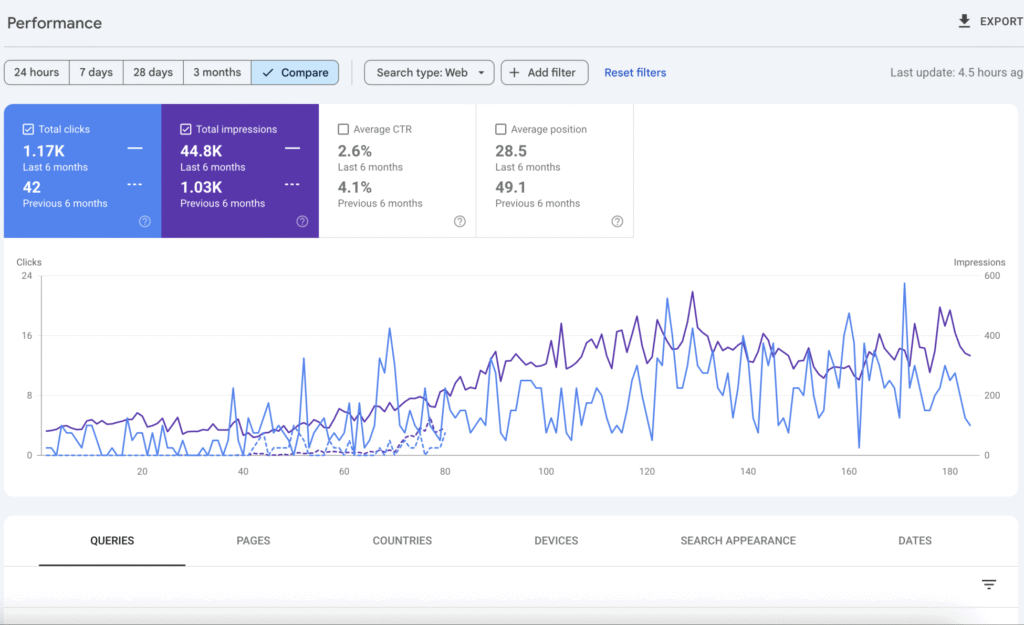Image resolution: width=1024 pixels, height=625 pixels.
Task: Click the Export download icon
Action: (964, 21)
